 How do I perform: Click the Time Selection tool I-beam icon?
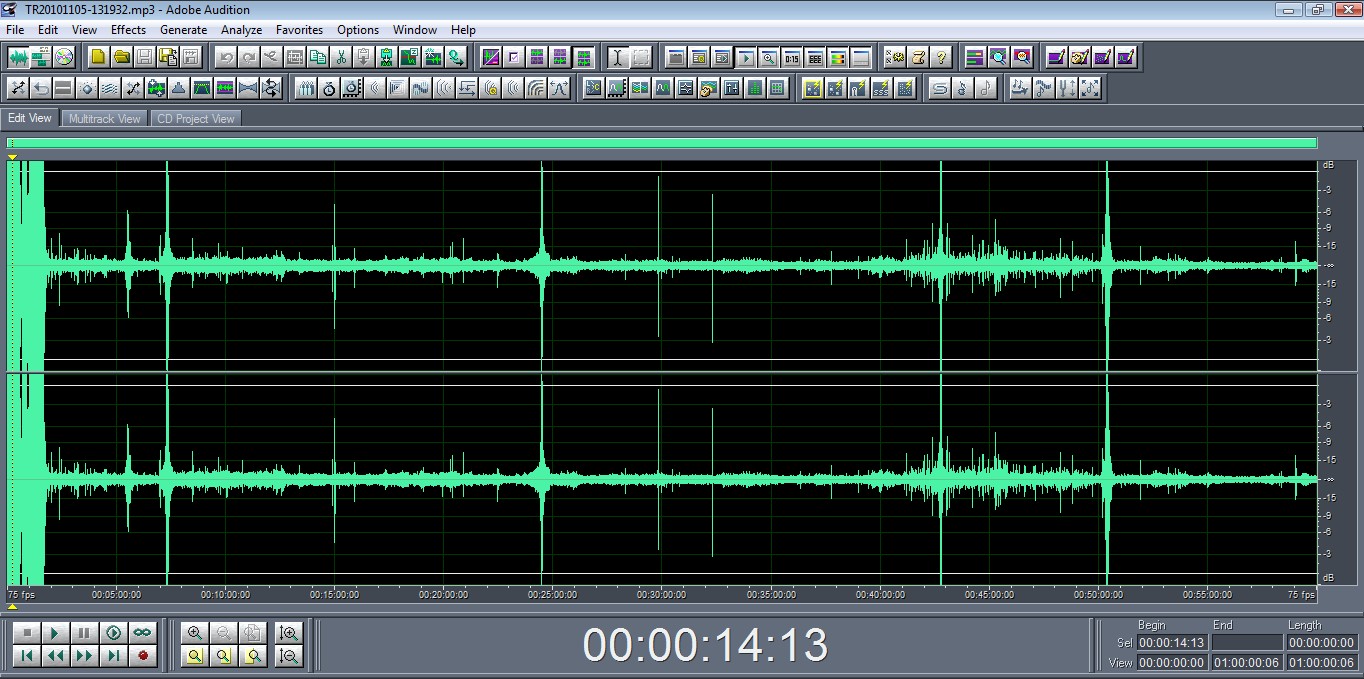(x=617, y=57)
